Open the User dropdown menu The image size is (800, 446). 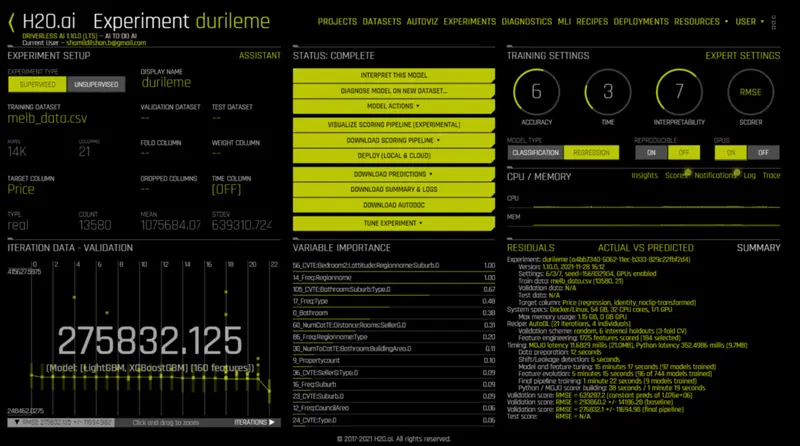(x=749, y=22)
